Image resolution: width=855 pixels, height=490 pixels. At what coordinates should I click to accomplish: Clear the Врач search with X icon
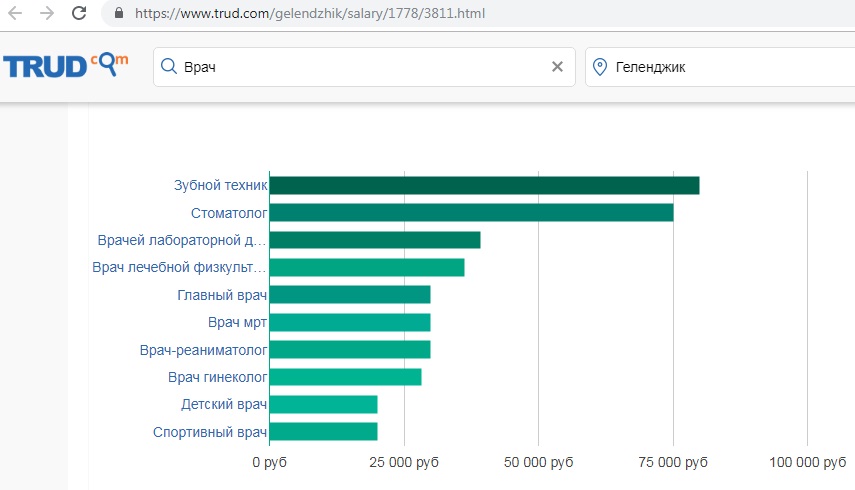(557, 66)
